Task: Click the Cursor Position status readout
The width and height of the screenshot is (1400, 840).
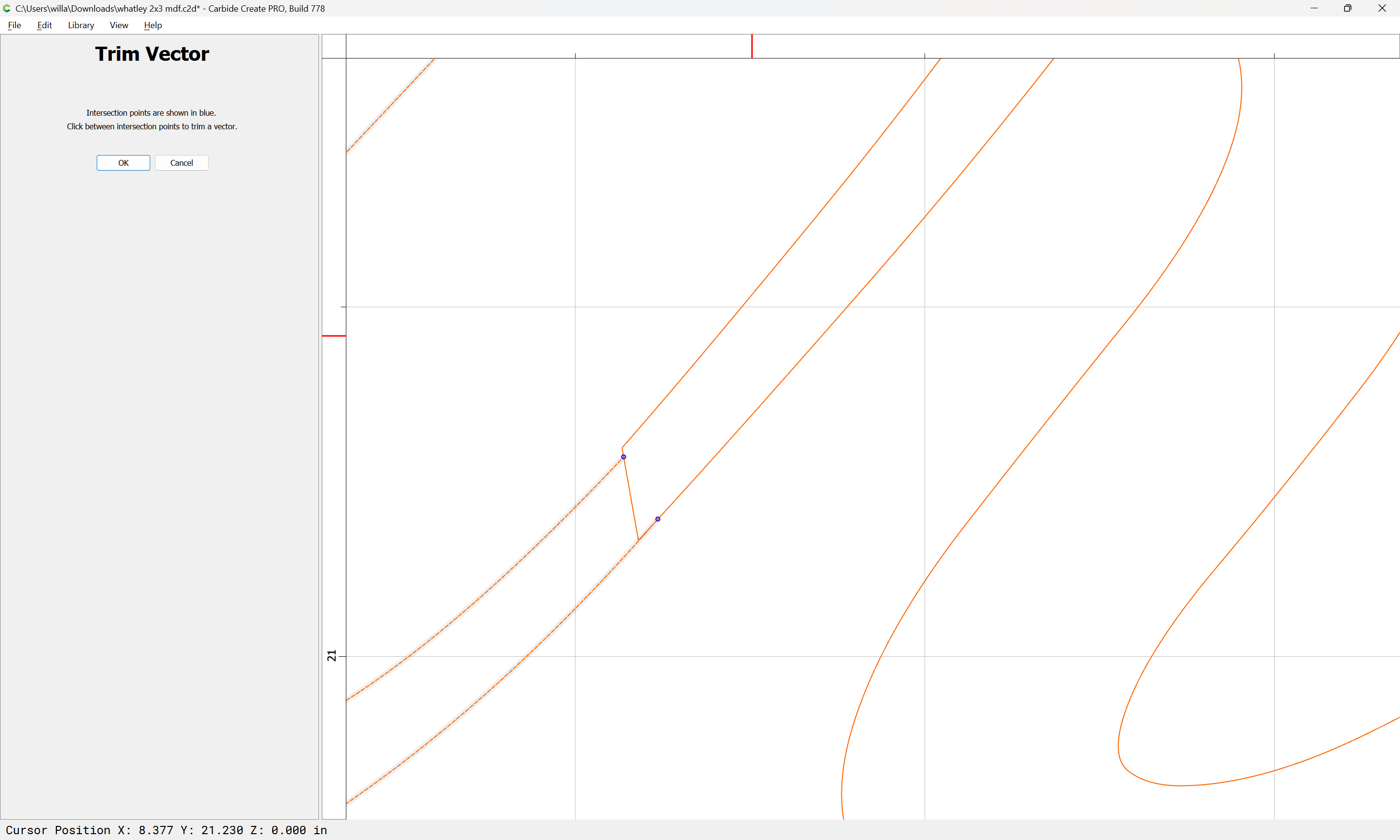Action: tap(166, 830)
